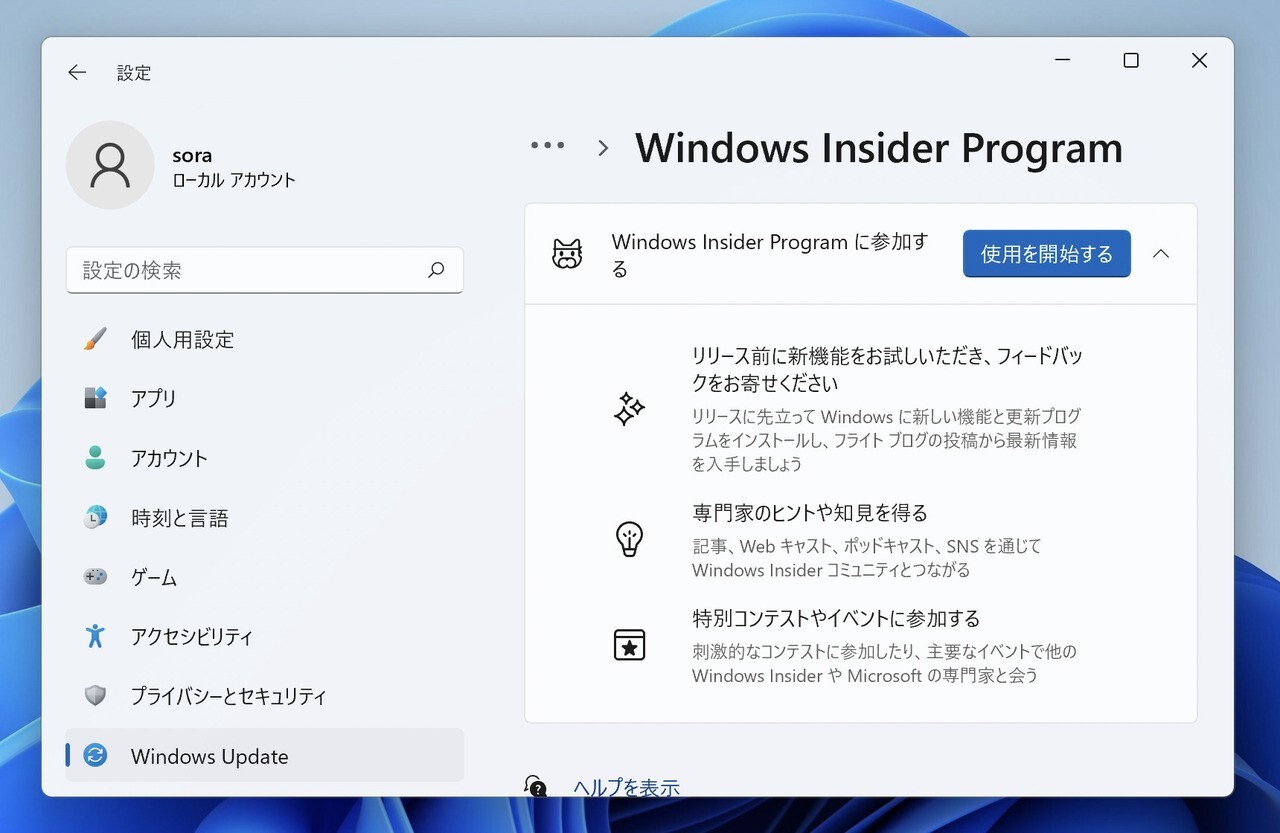Screen dimensions: 1280x833
Task: Select Windows Update in the sidebar
Action: pos(265,756)
